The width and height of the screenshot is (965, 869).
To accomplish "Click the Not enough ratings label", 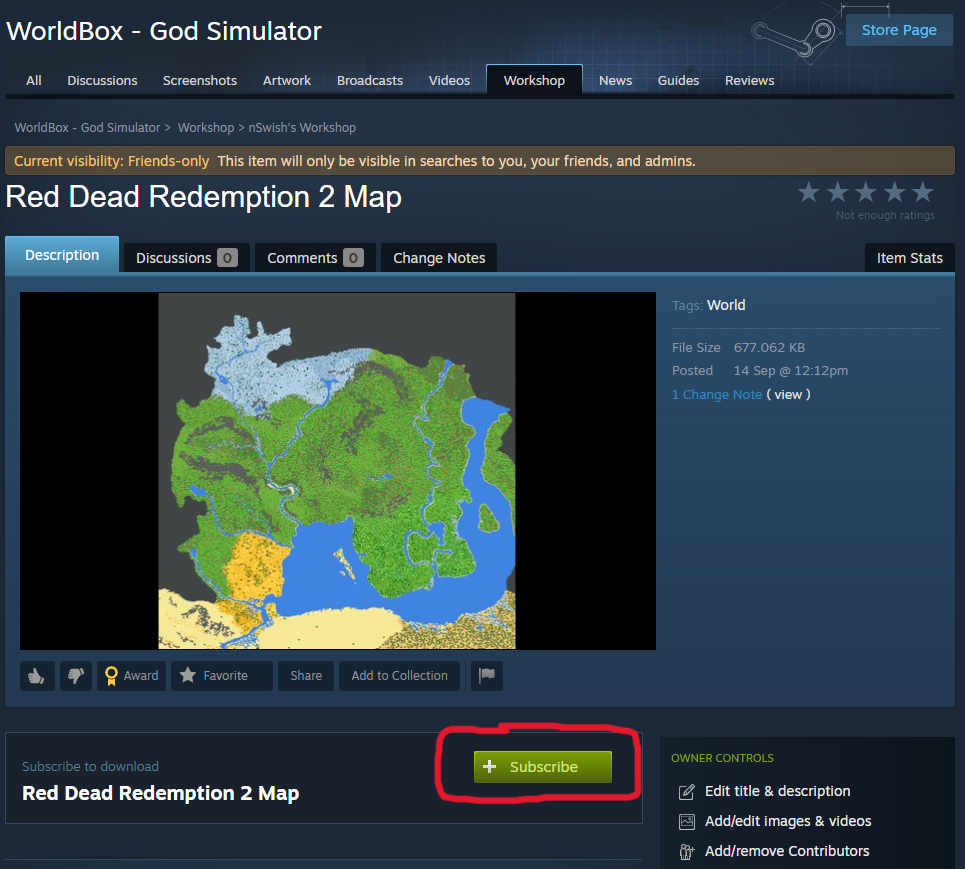I will tap(885, 215).
